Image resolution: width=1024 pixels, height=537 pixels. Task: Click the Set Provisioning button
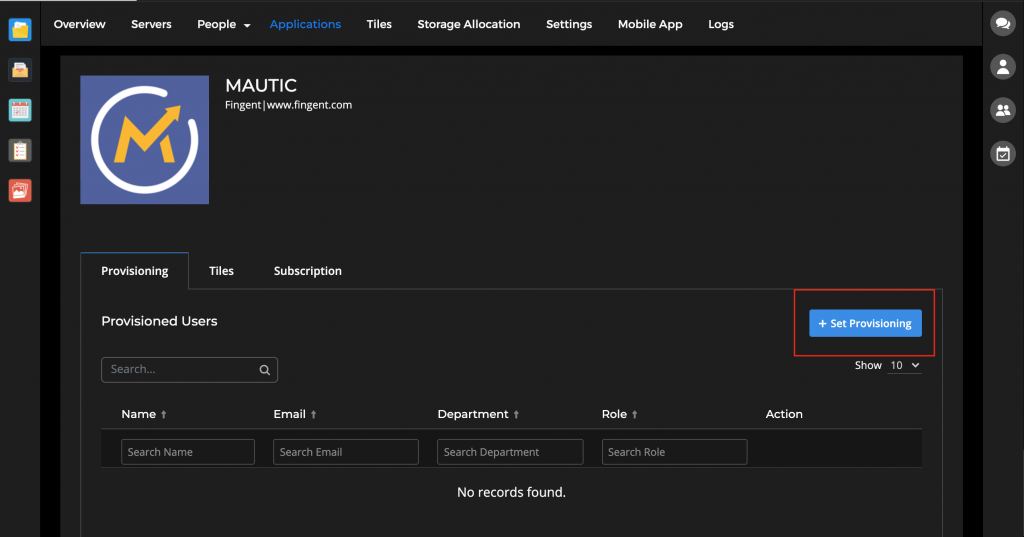[865, 323]
